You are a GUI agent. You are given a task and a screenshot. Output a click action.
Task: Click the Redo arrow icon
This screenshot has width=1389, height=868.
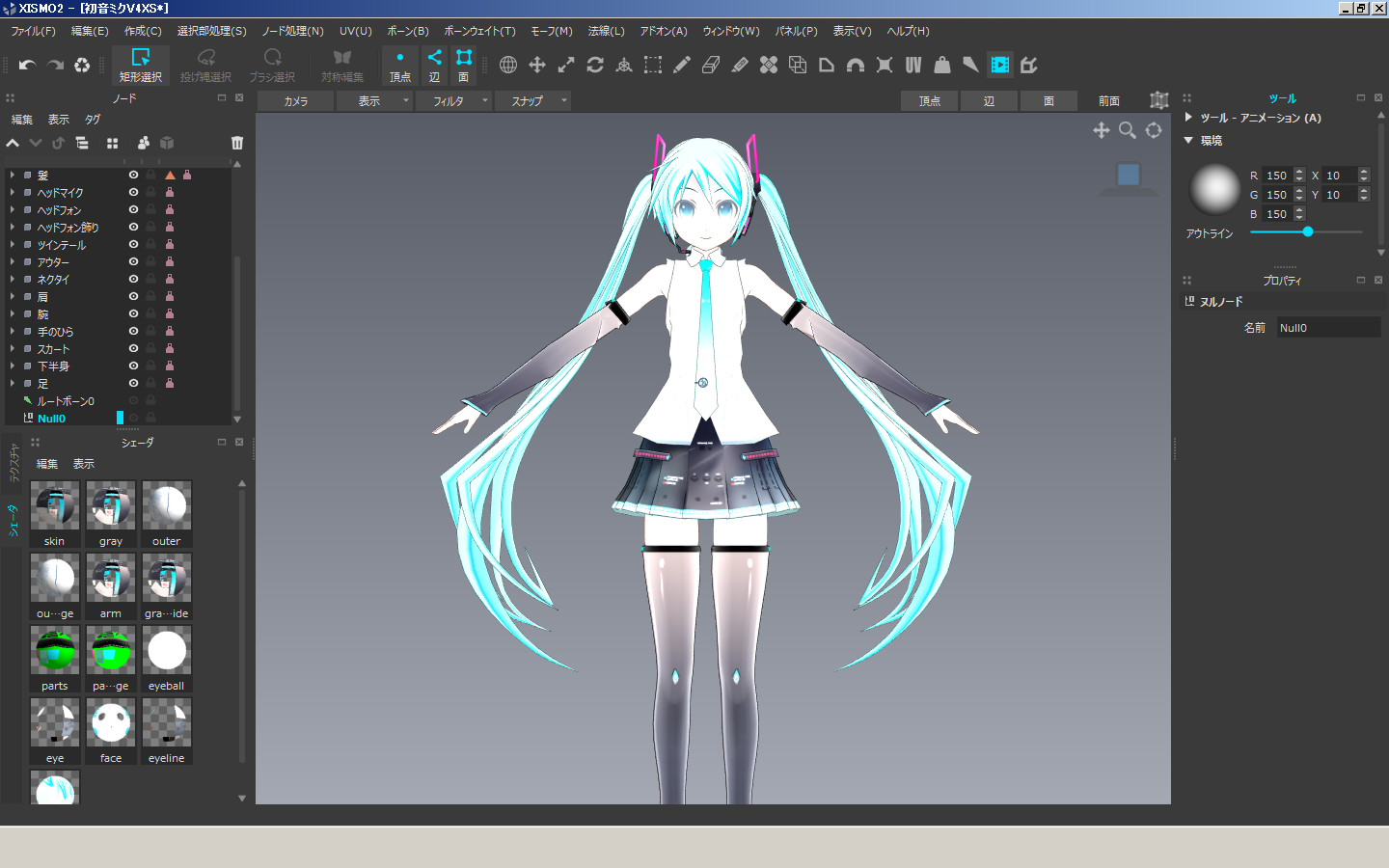coord(55,65)
